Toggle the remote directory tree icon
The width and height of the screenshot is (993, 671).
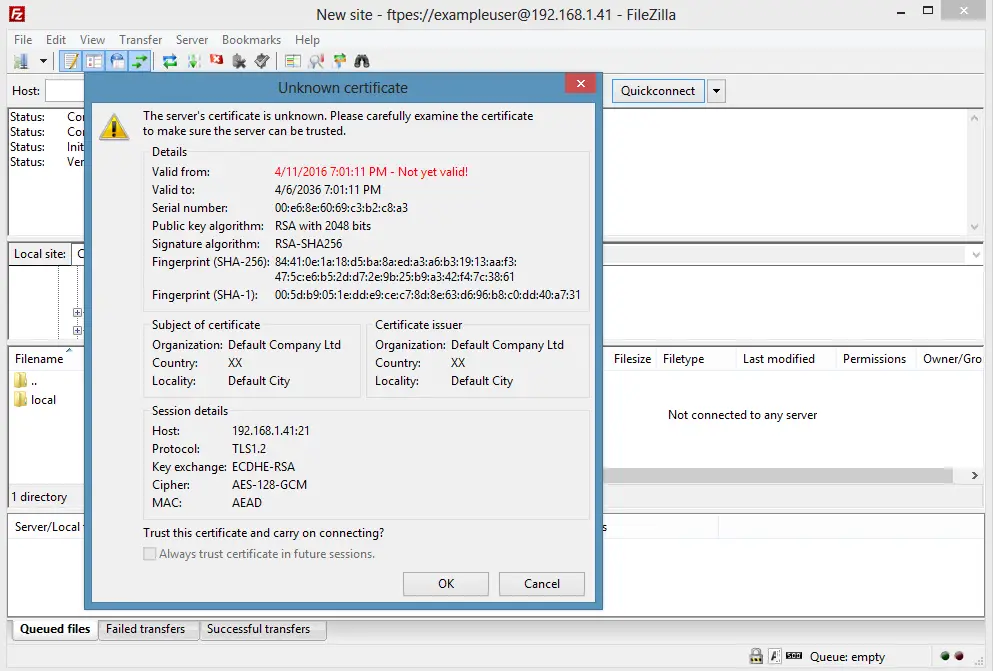(x=117, y=61)
